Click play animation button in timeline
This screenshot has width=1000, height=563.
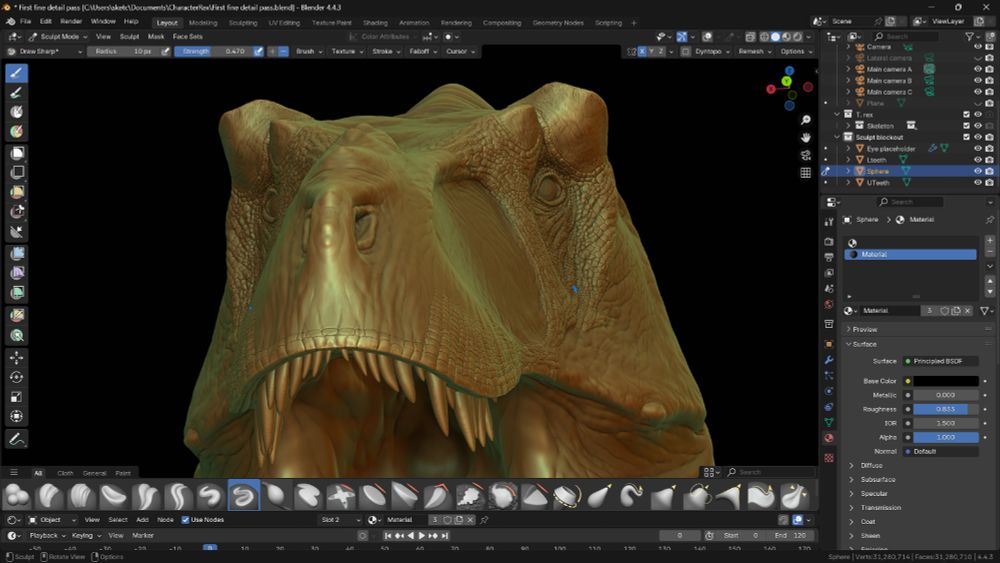422,536
